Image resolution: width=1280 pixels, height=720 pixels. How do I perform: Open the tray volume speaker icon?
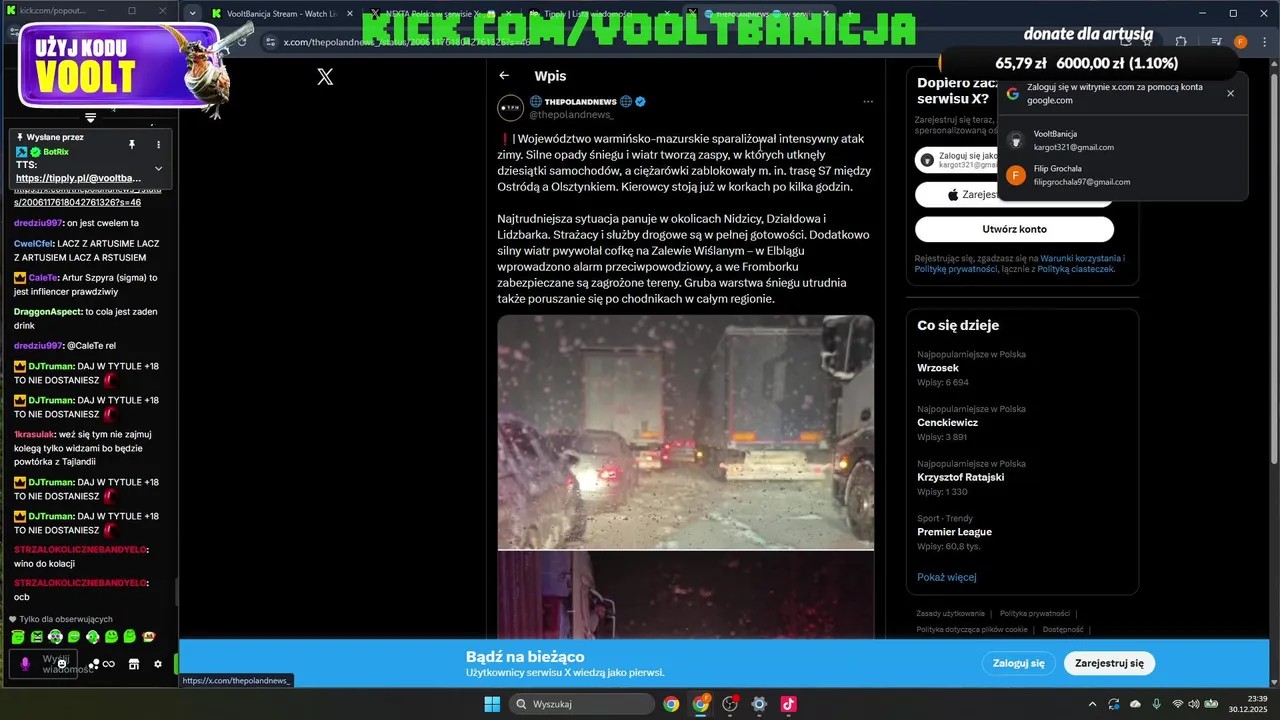(x=1195, y=704)
